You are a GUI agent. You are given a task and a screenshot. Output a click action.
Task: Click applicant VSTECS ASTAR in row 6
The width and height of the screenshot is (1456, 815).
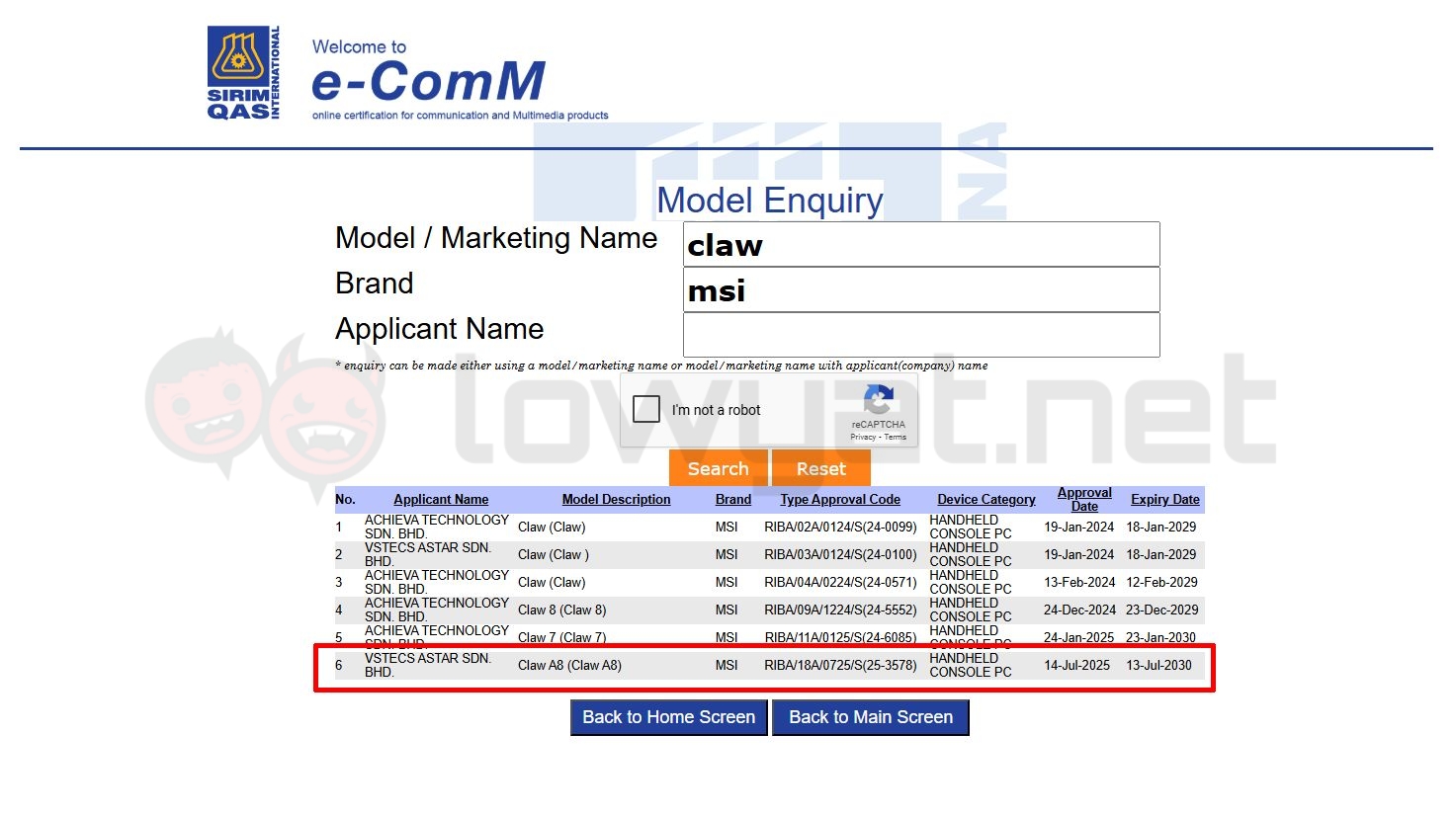[x=428, y=665]
